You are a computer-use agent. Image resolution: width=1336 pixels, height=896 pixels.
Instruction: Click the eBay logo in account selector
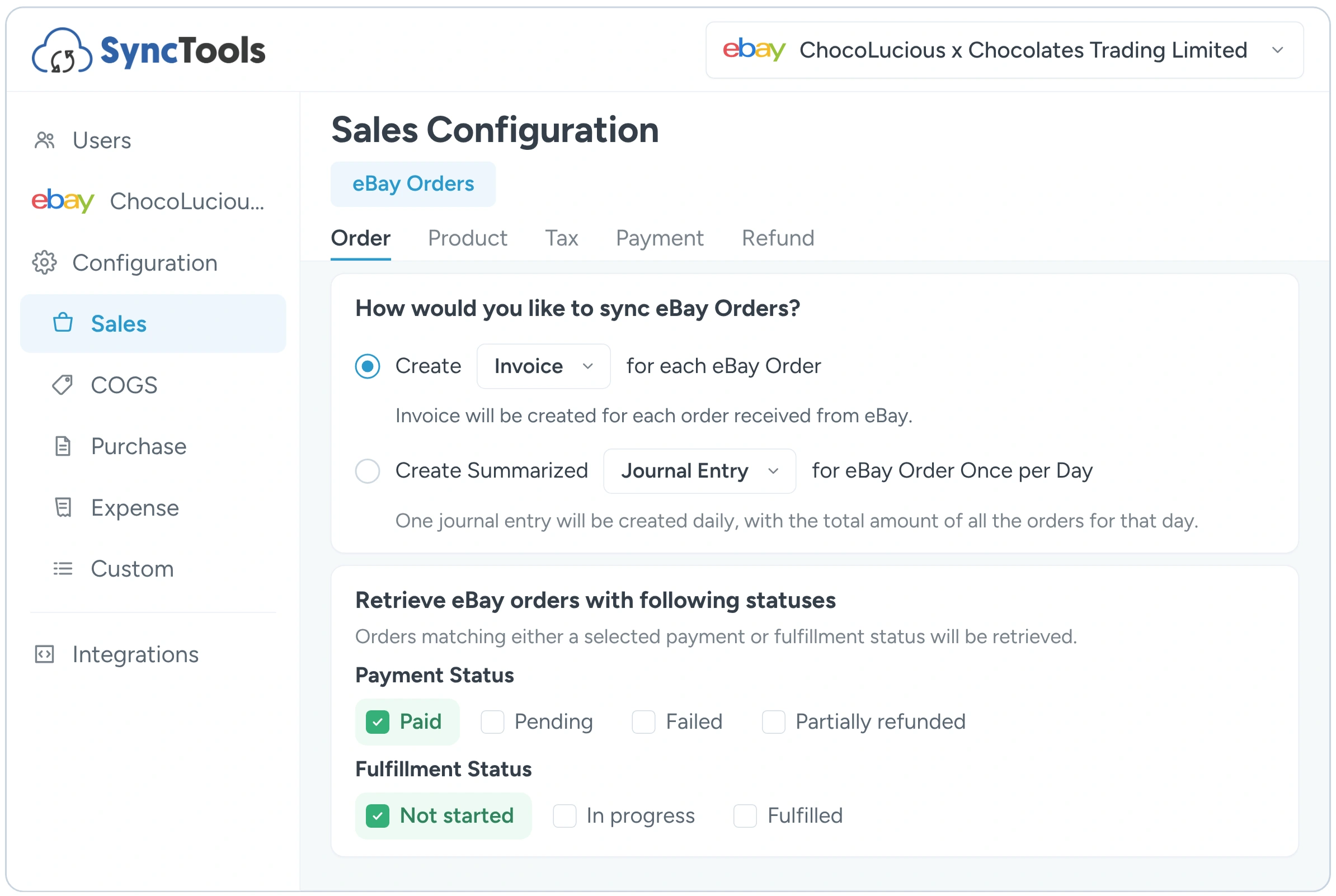pos(754,50)
